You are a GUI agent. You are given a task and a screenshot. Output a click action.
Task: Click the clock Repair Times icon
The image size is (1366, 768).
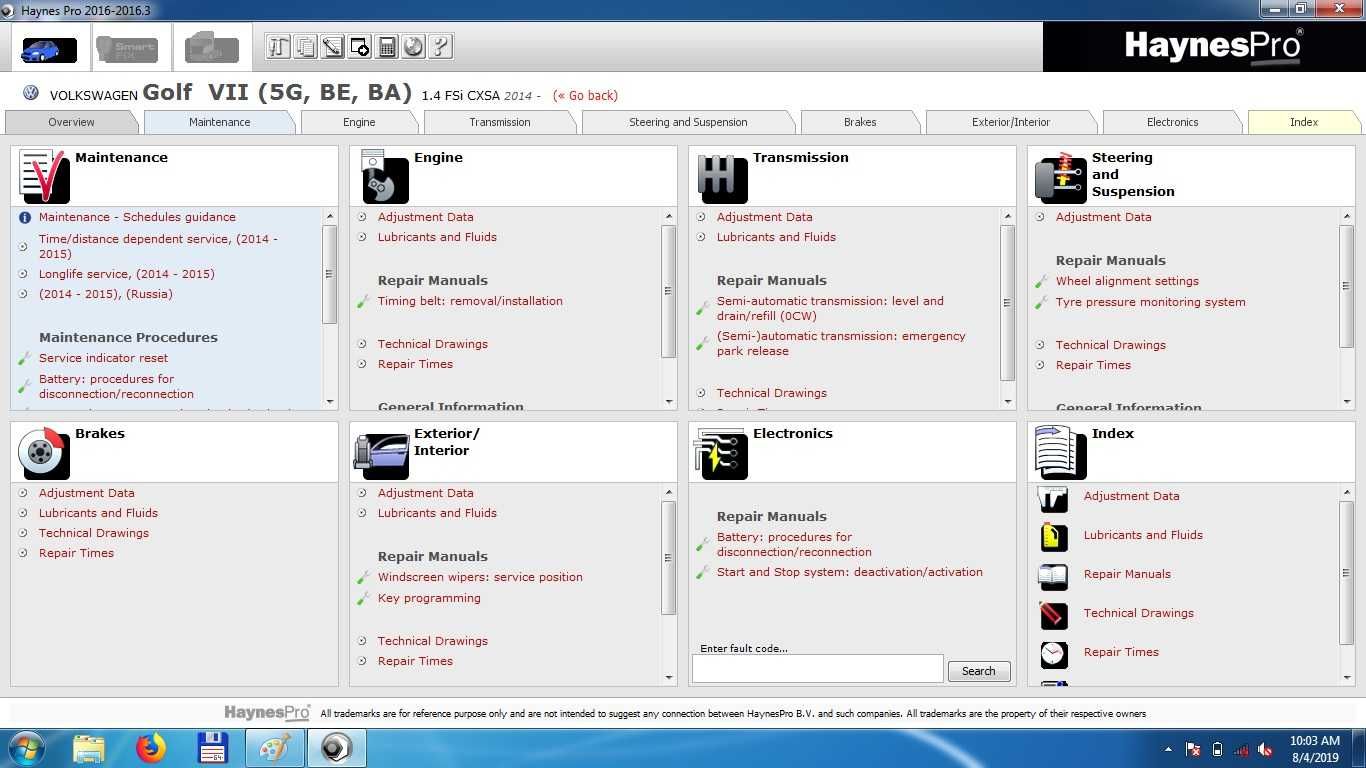pyautogui.click(x=1053, y=653)
